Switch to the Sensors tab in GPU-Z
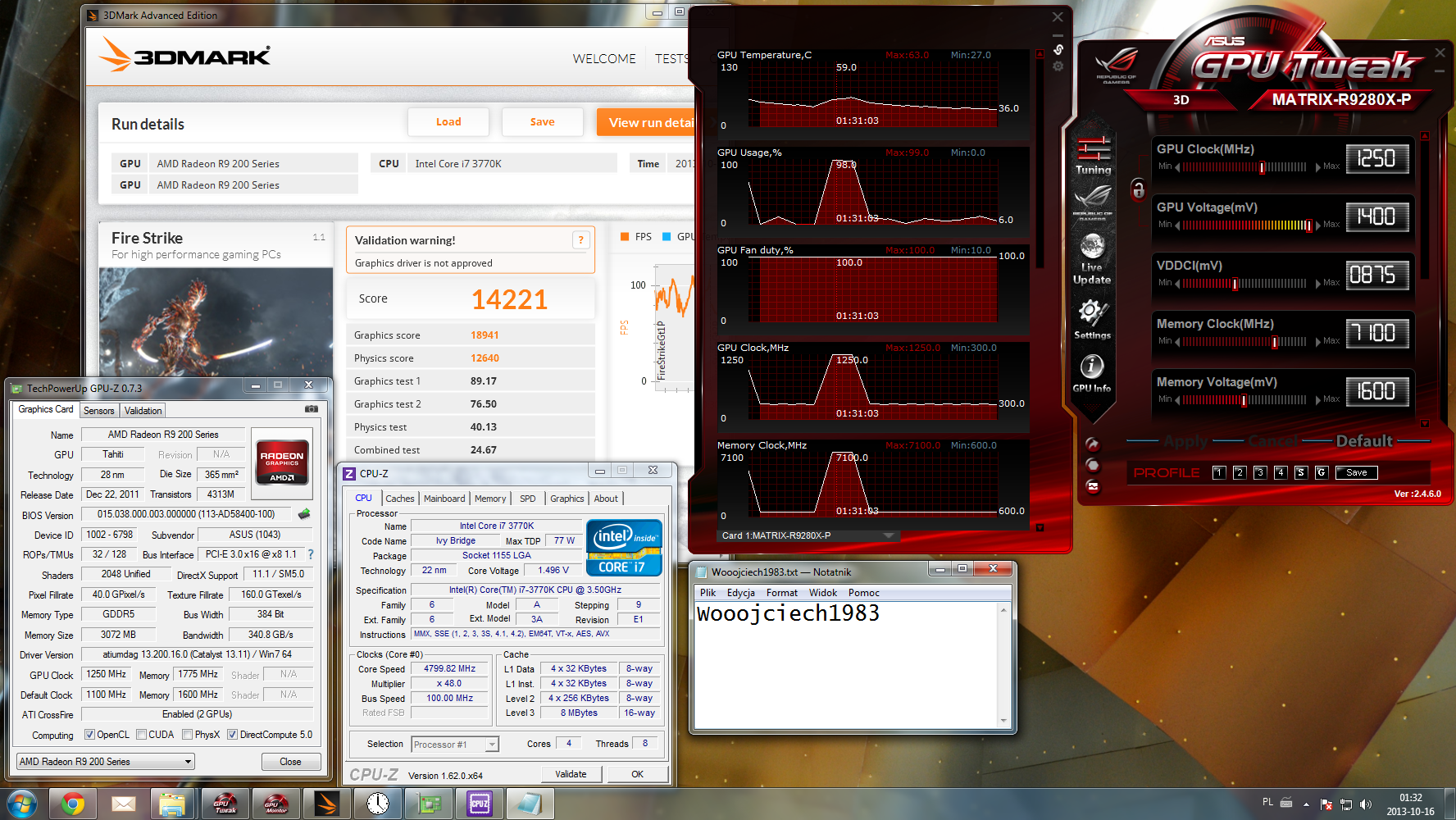The image size is (1456, 820). point(99,411)
